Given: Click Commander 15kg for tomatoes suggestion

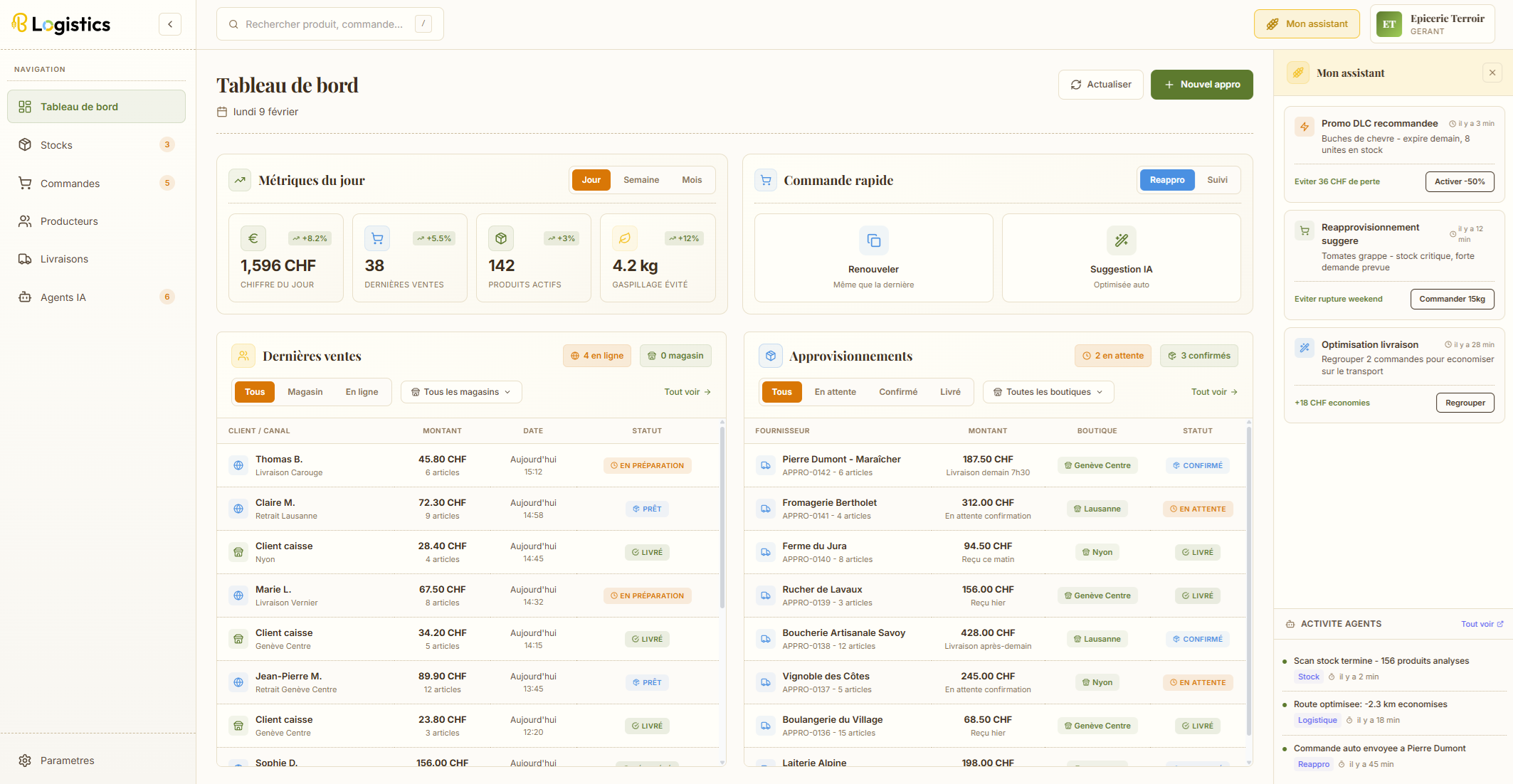Looking at the screenshot, I should pos(1452,299).
